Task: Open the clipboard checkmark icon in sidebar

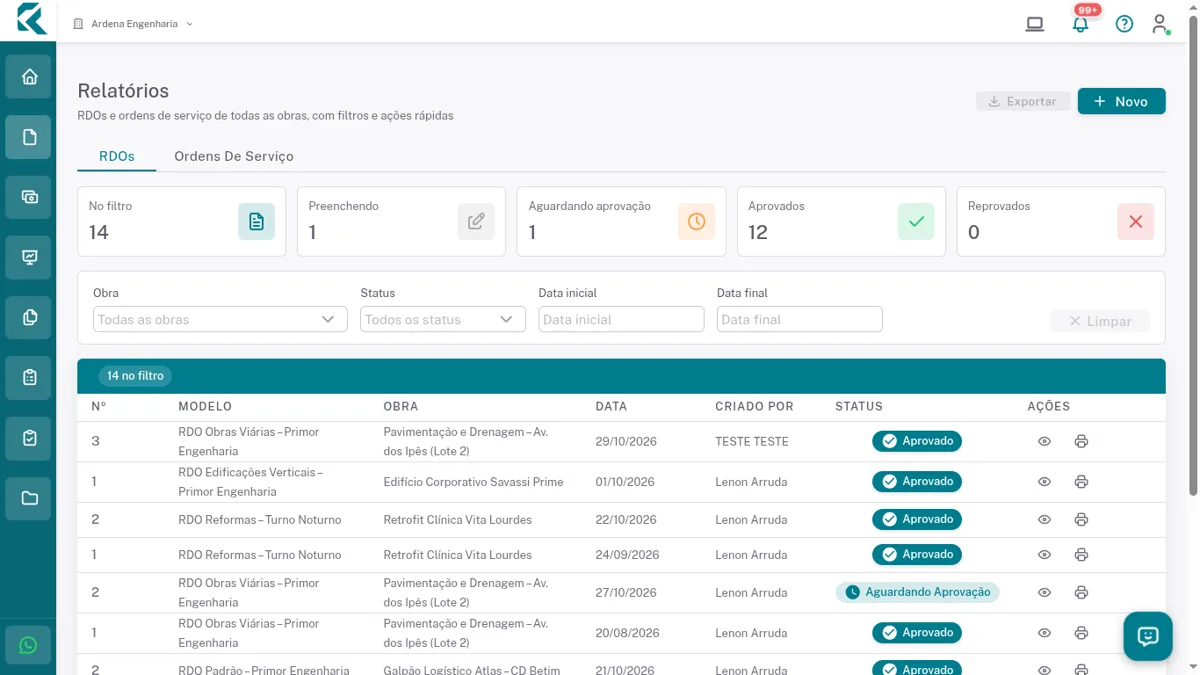Action: click(28, 437)
